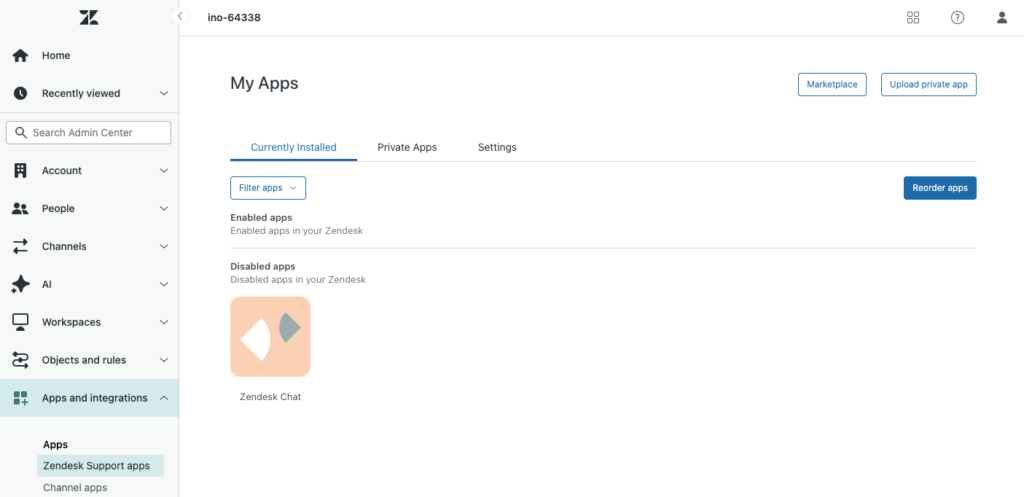Open the Filter apps dropdown
The height and width of the screenshot is (497, 1024).
268,188
